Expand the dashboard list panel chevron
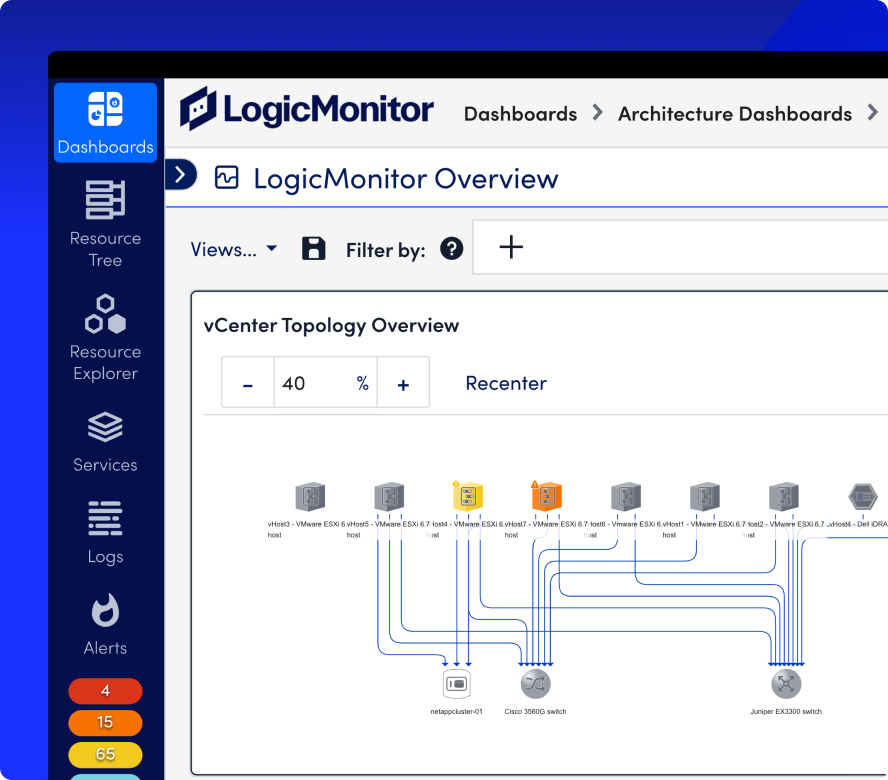Image resolution: width=888 pixels, height=780 pixels. 181,174
